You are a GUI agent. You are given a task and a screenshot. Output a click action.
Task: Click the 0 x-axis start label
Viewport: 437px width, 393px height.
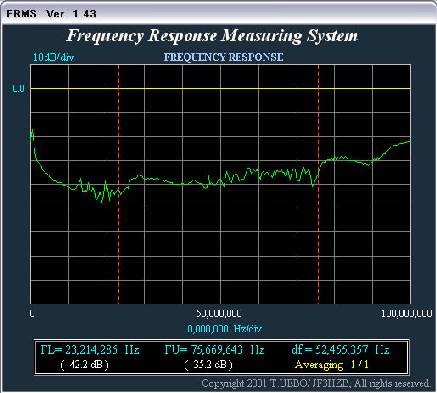tap(32, 314)
